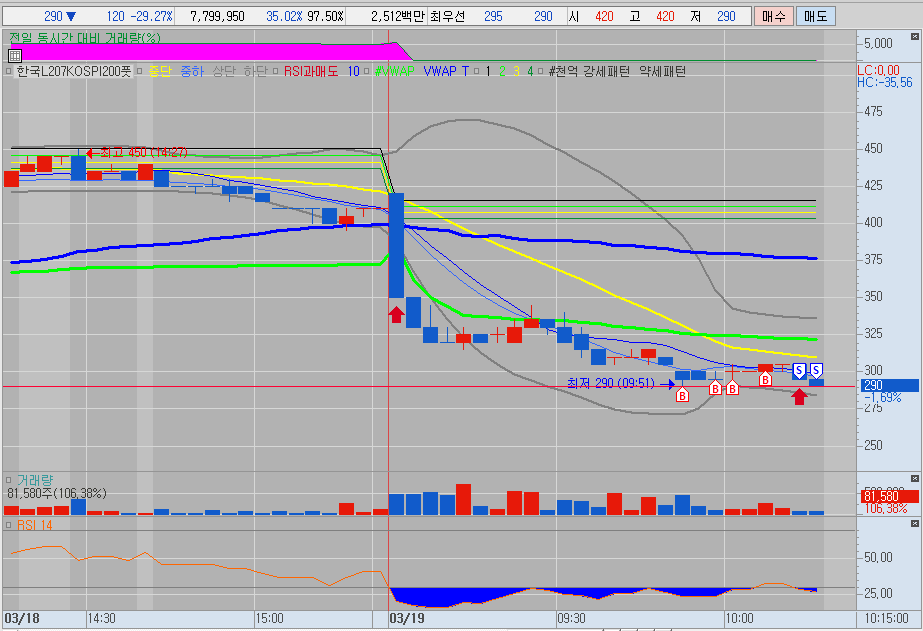Click the 35.02% value in the top bar
Viewport: 923px width, 631px height.
tap(284, 16)
